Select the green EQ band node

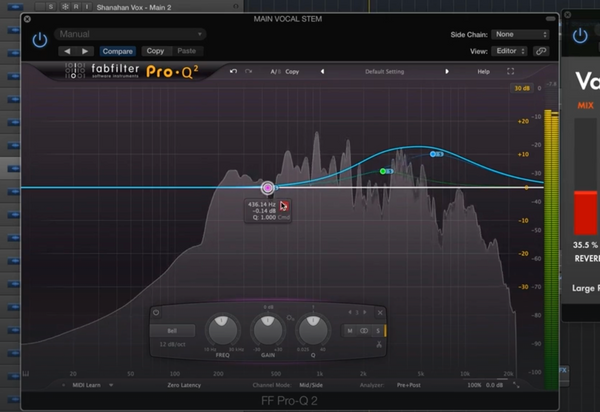(383, 171)
